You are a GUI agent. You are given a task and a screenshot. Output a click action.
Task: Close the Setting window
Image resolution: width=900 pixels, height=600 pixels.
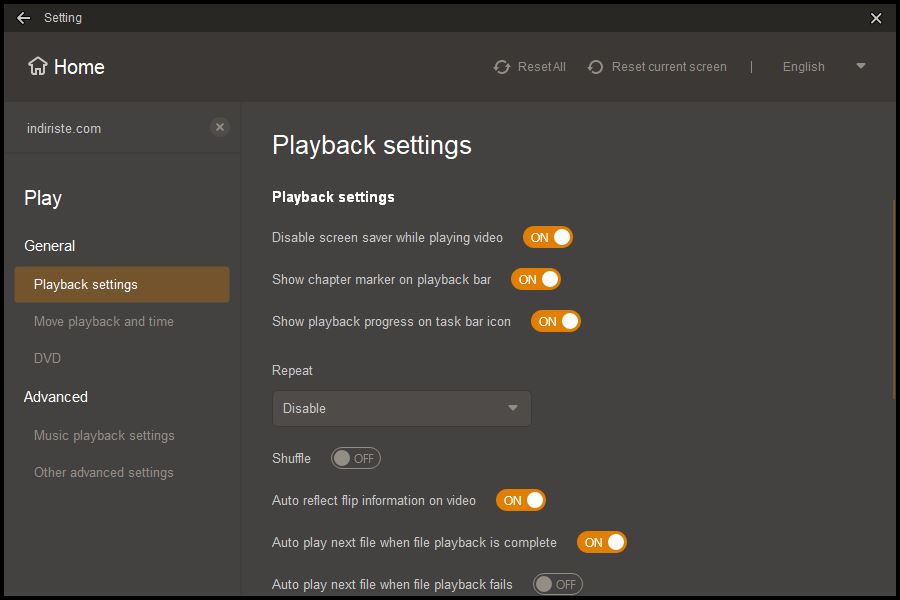(x=876, y=18)
